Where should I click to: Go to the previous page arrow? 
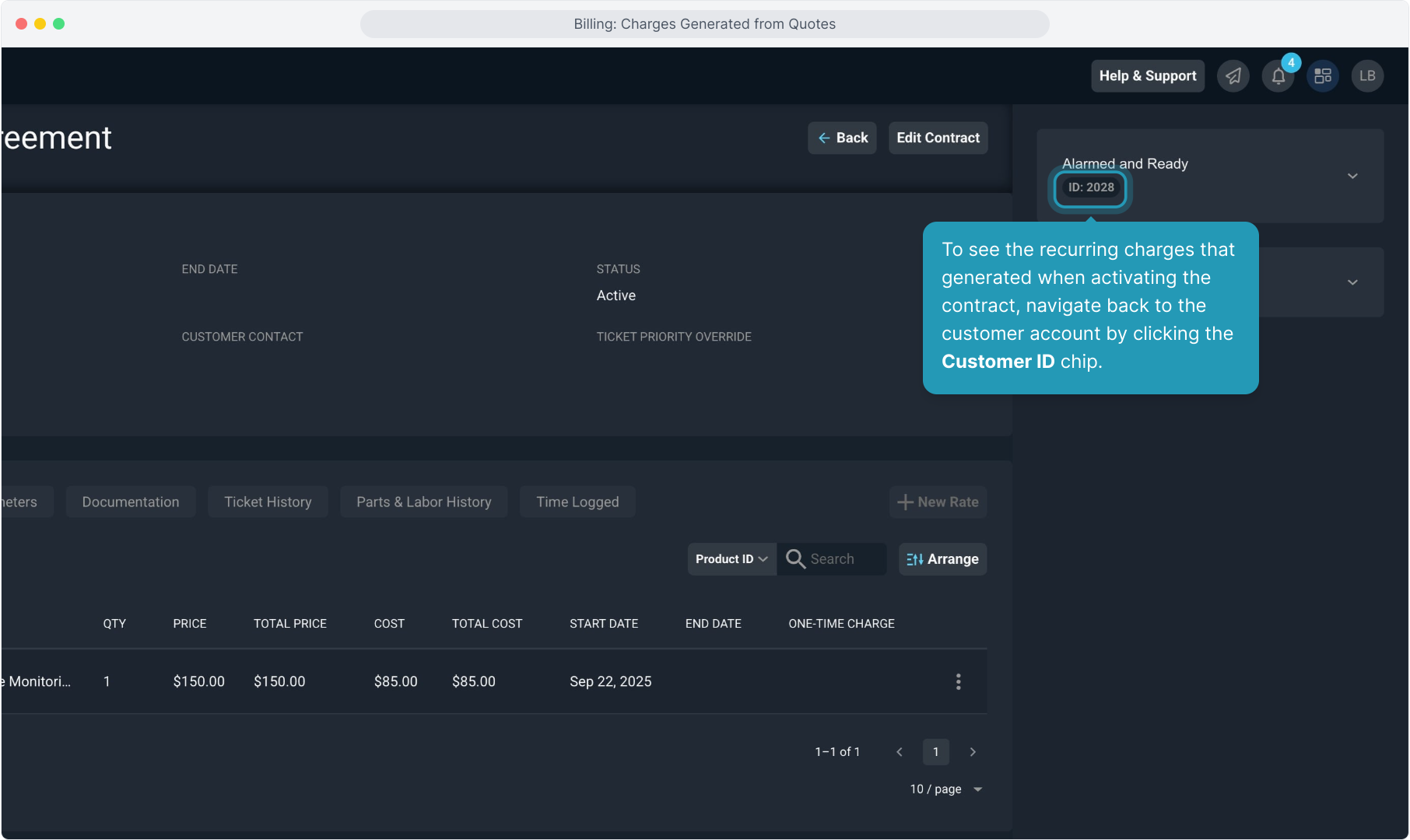[x=900, y=752]
